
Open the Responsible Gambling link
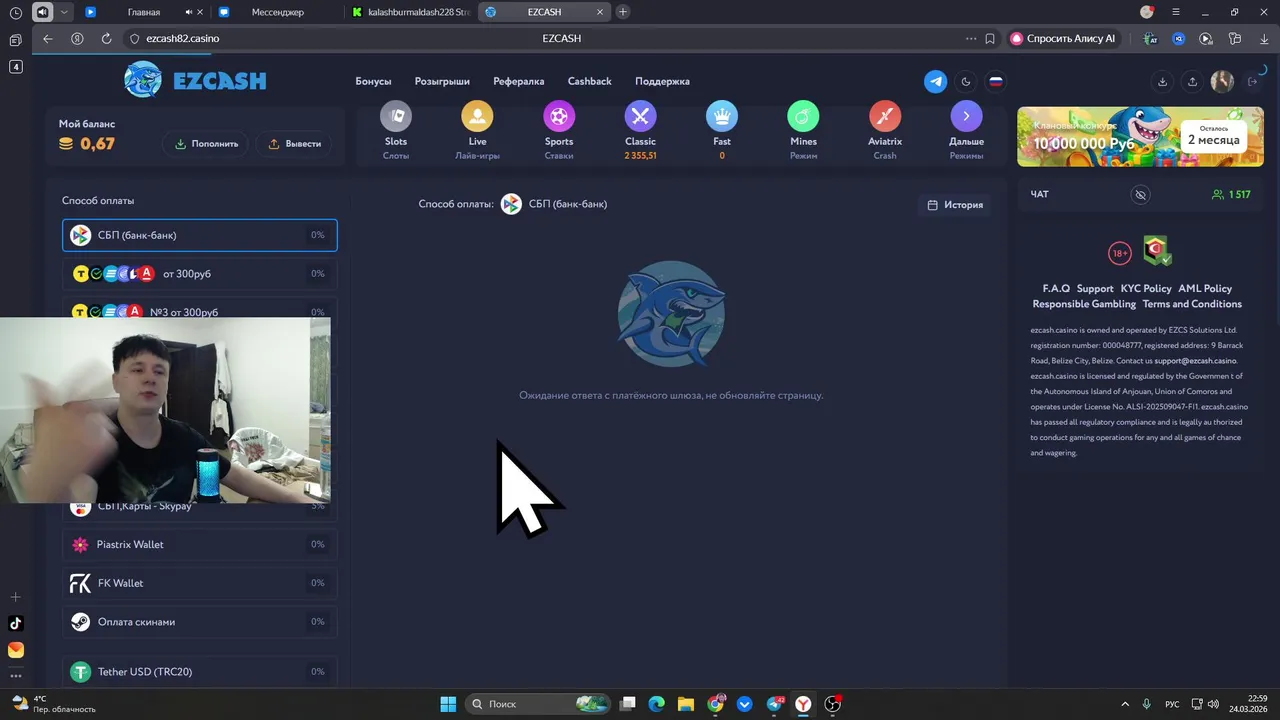(x=1084, y=304)
